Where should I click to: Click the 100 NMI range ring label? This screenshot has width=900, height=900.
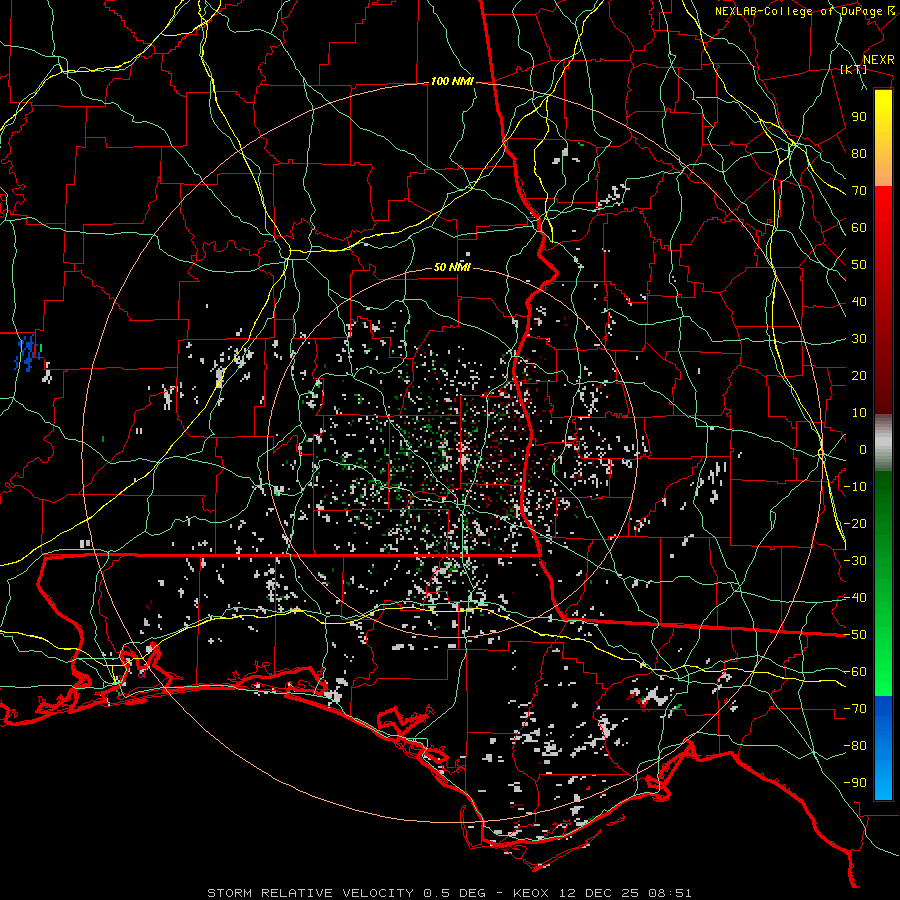coord(452,82)
